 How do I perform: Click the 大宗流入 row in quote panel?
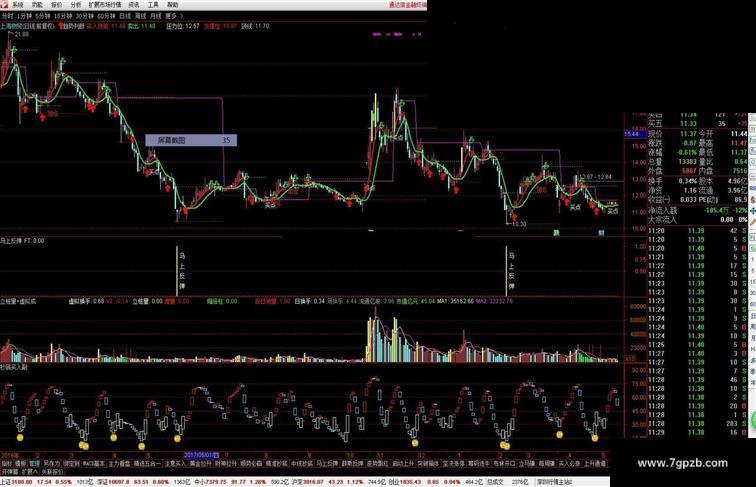(698, 219)
